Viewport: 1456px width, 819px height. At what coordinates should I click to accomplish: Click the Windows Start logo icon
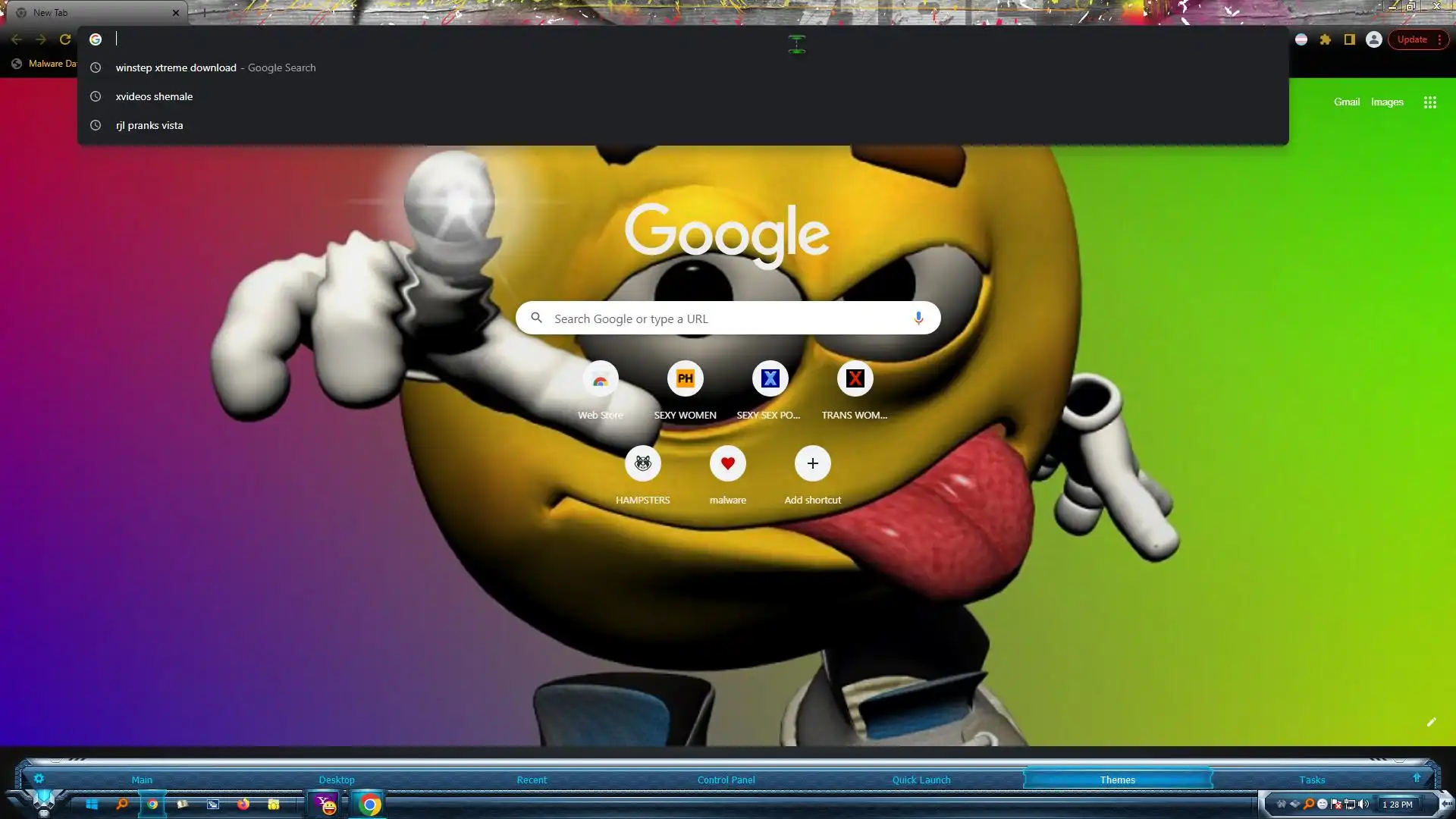coord(92,804)
